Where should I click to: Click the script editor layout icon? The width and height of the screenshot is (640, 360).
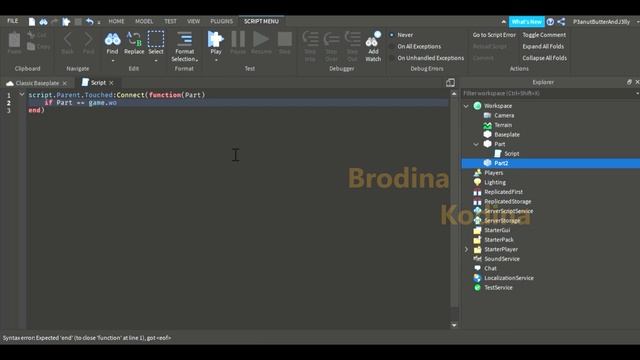(x=450, y=83)
